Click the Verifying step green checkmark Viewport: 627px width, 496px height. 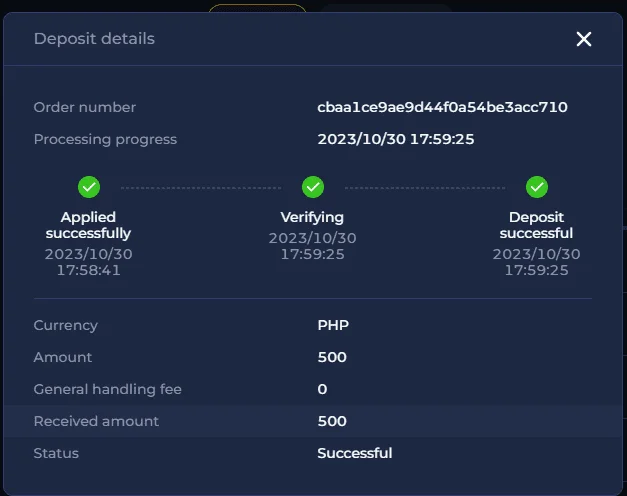pos(313,187)
